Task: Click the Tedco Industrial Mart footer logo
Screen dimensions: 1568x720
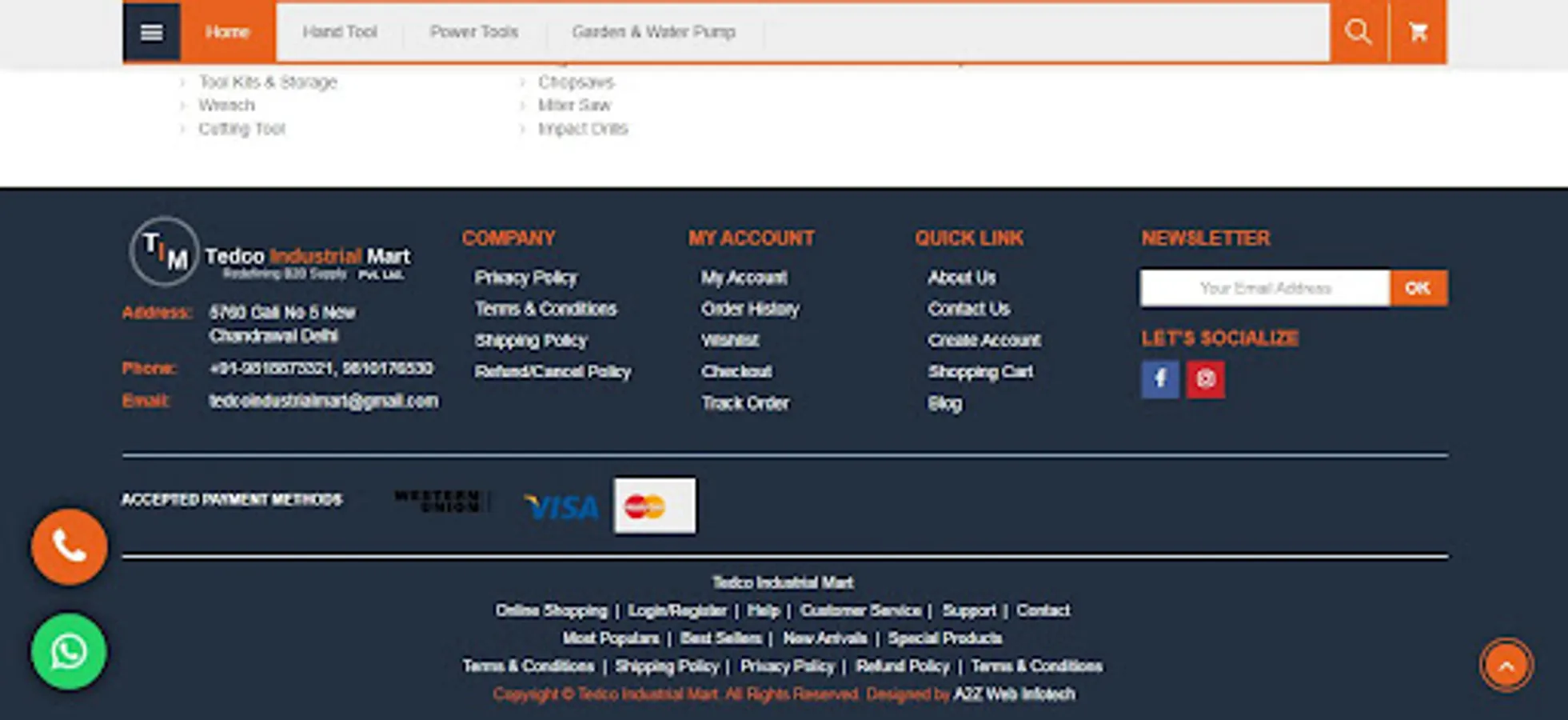Action: point(270,253)
